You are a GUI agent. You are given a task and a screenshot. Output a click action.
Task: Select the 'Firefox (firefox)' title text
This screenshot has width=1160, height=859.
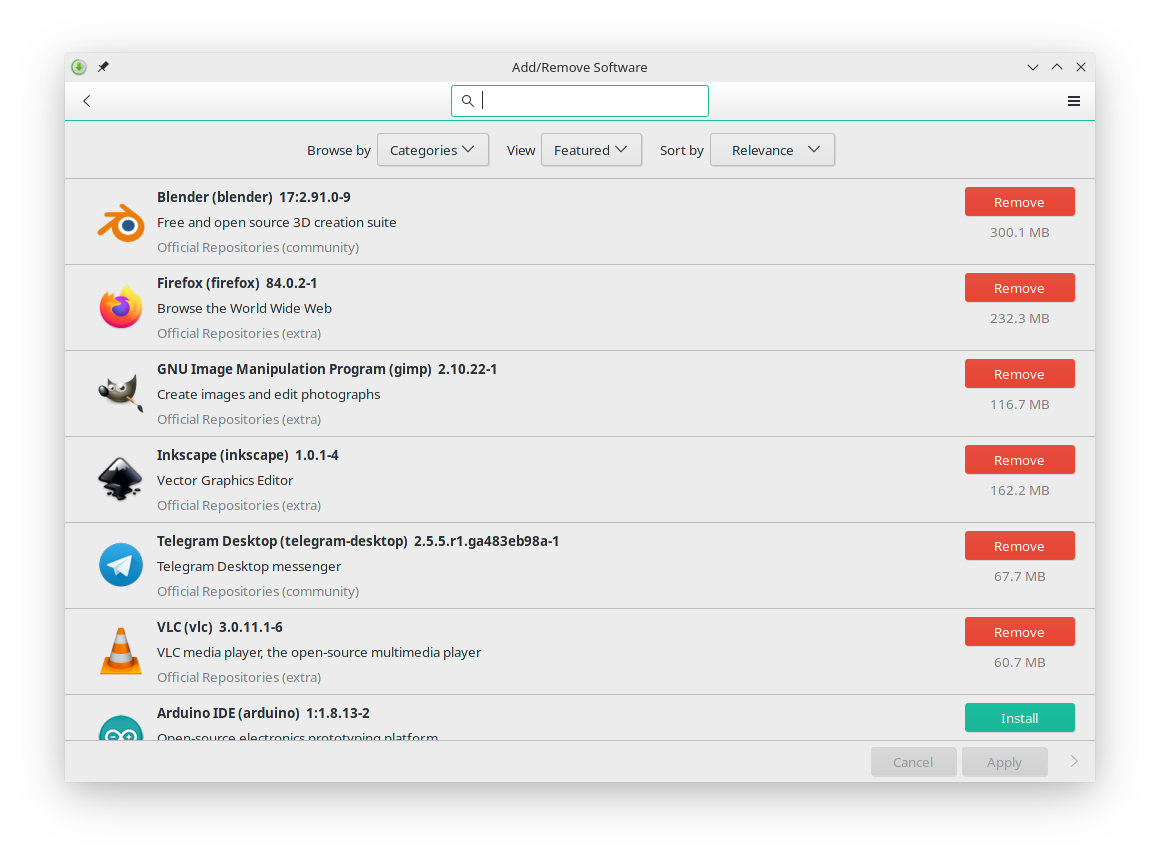point(208,283)
